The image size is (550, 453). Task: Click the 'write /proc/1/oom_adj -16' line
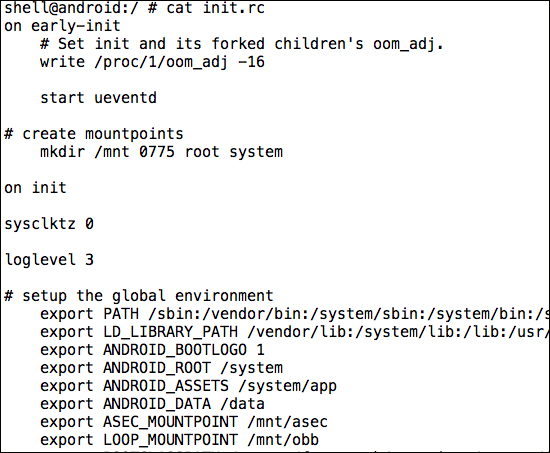152,62
